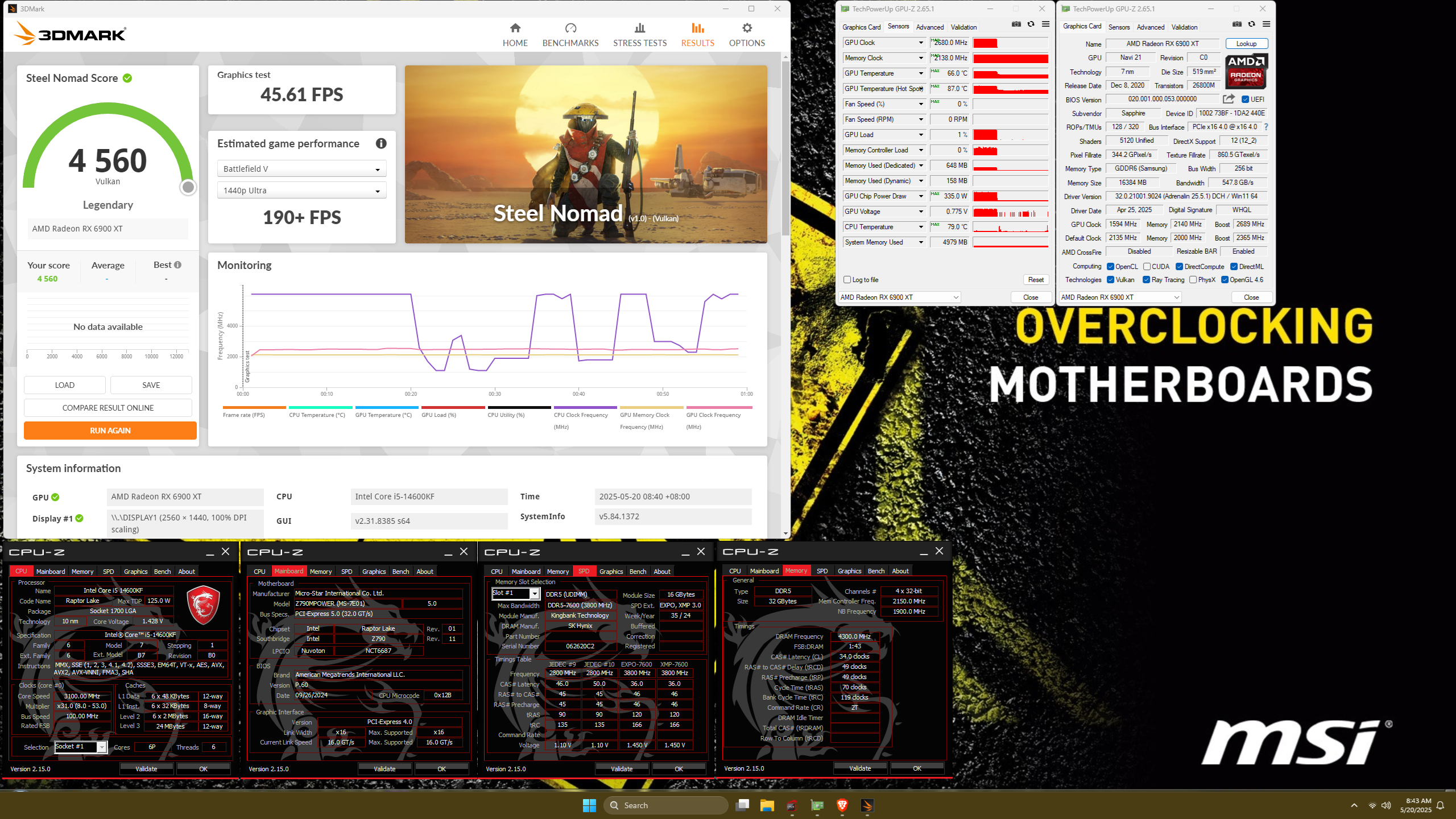Viewport: 1456px width, 819px height.
Task: Open the 1440p Ultra preset dropdown
Action: coord(302,191)
